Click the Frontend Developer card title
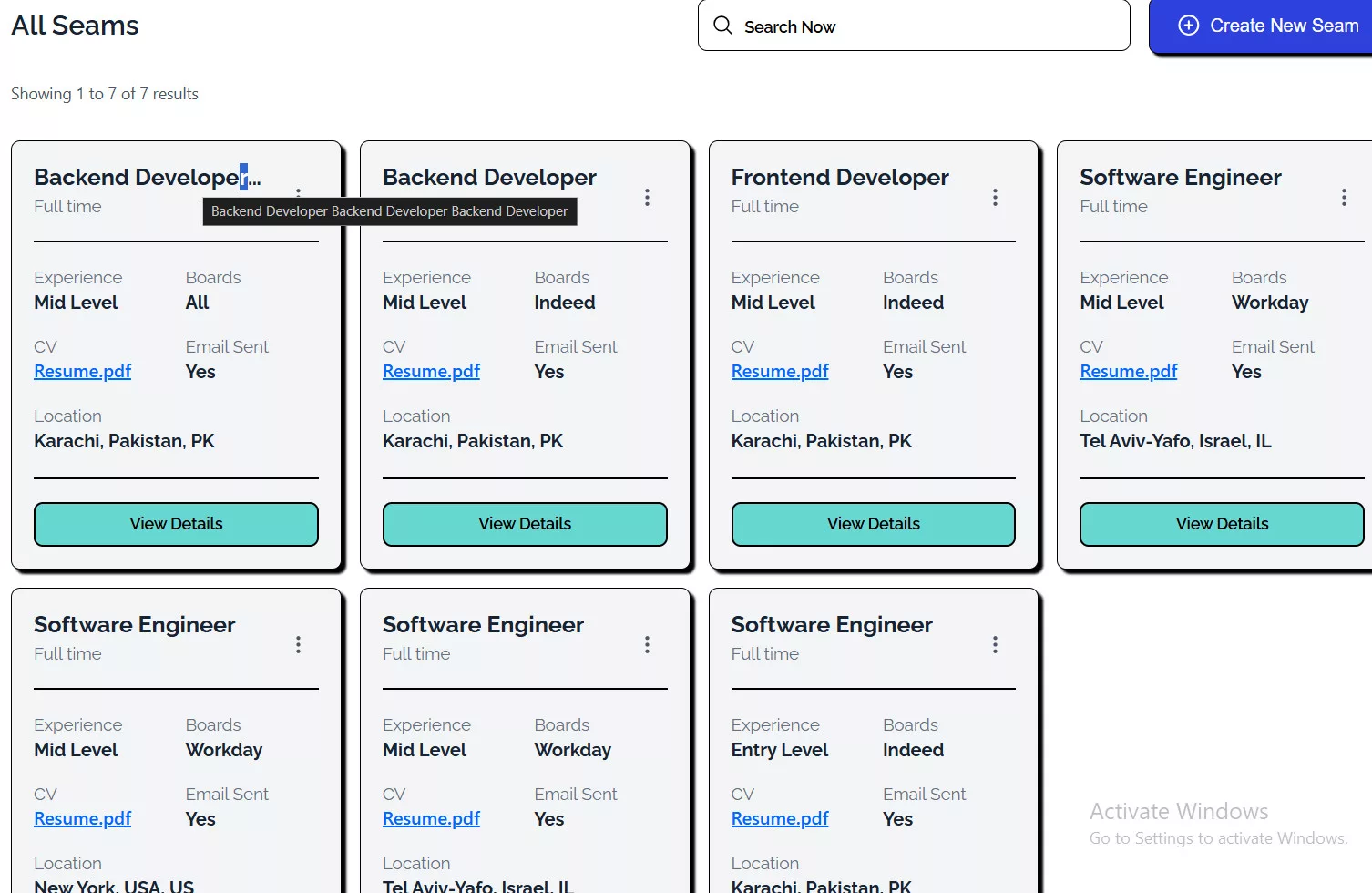The image size is (1372, 893). (839, 178)
